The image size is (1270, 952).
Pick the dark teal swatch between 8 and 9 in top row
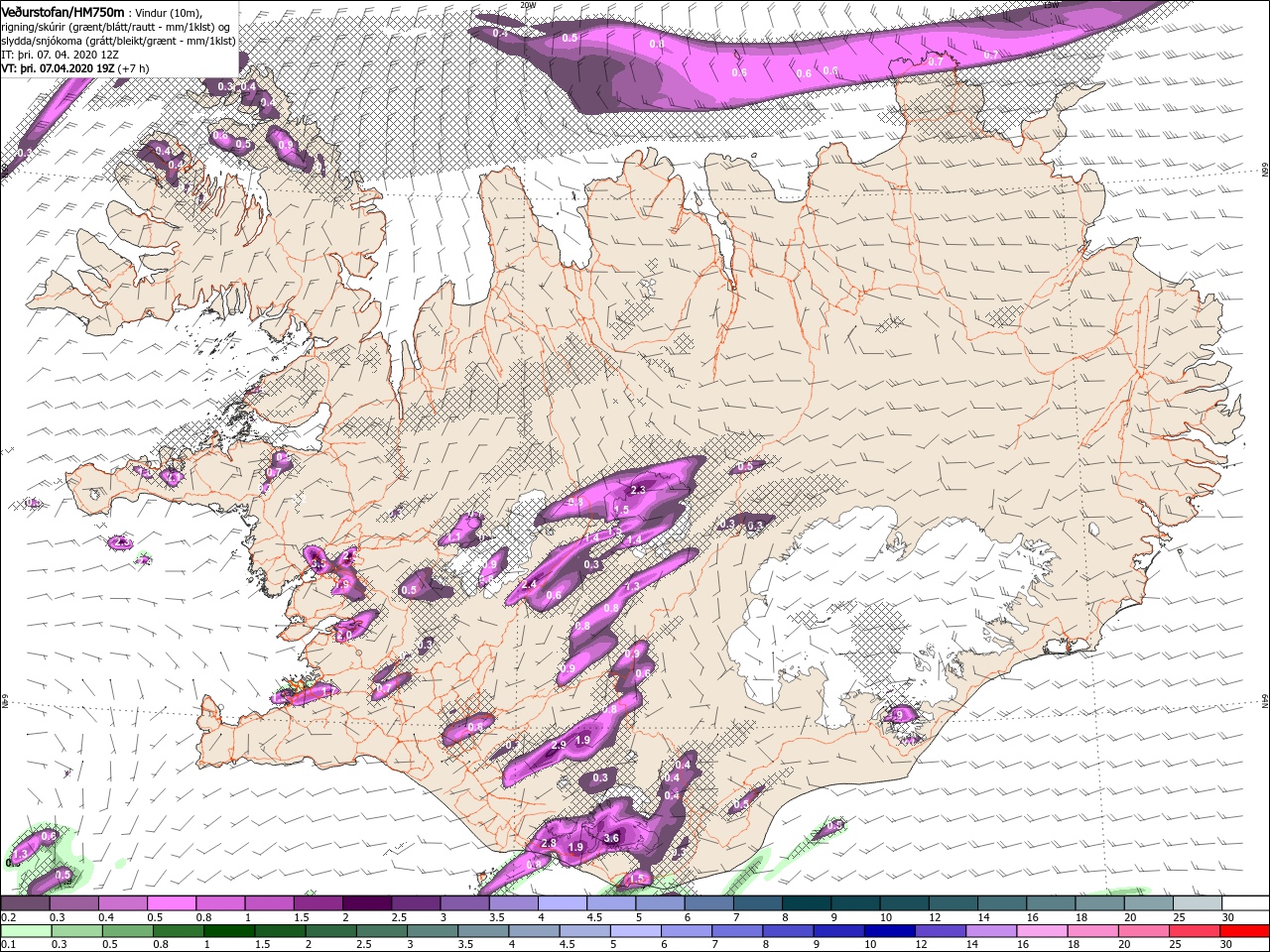pos(806,903)
